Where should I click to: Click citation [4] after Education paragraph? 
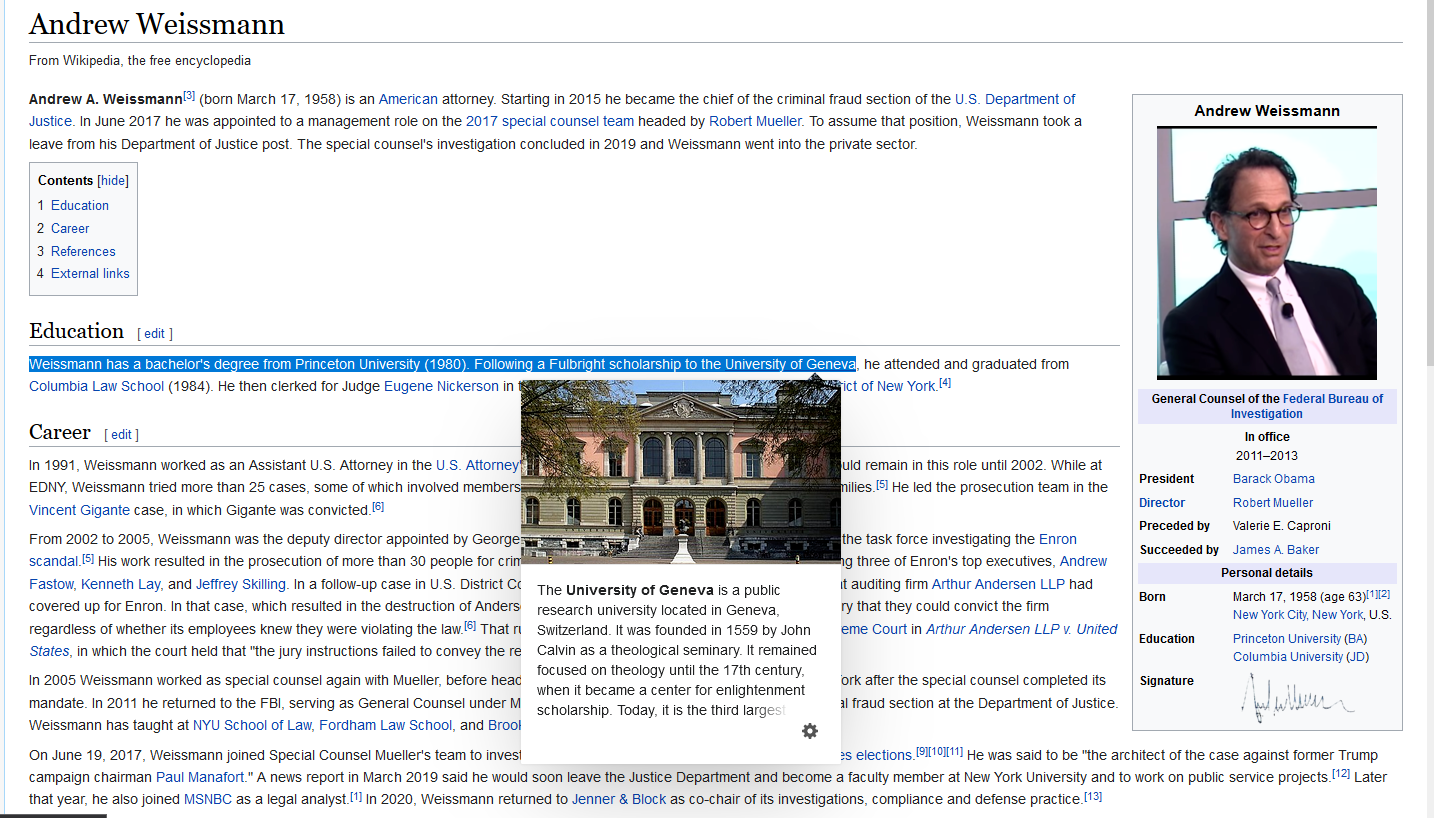tap(945, 382)
